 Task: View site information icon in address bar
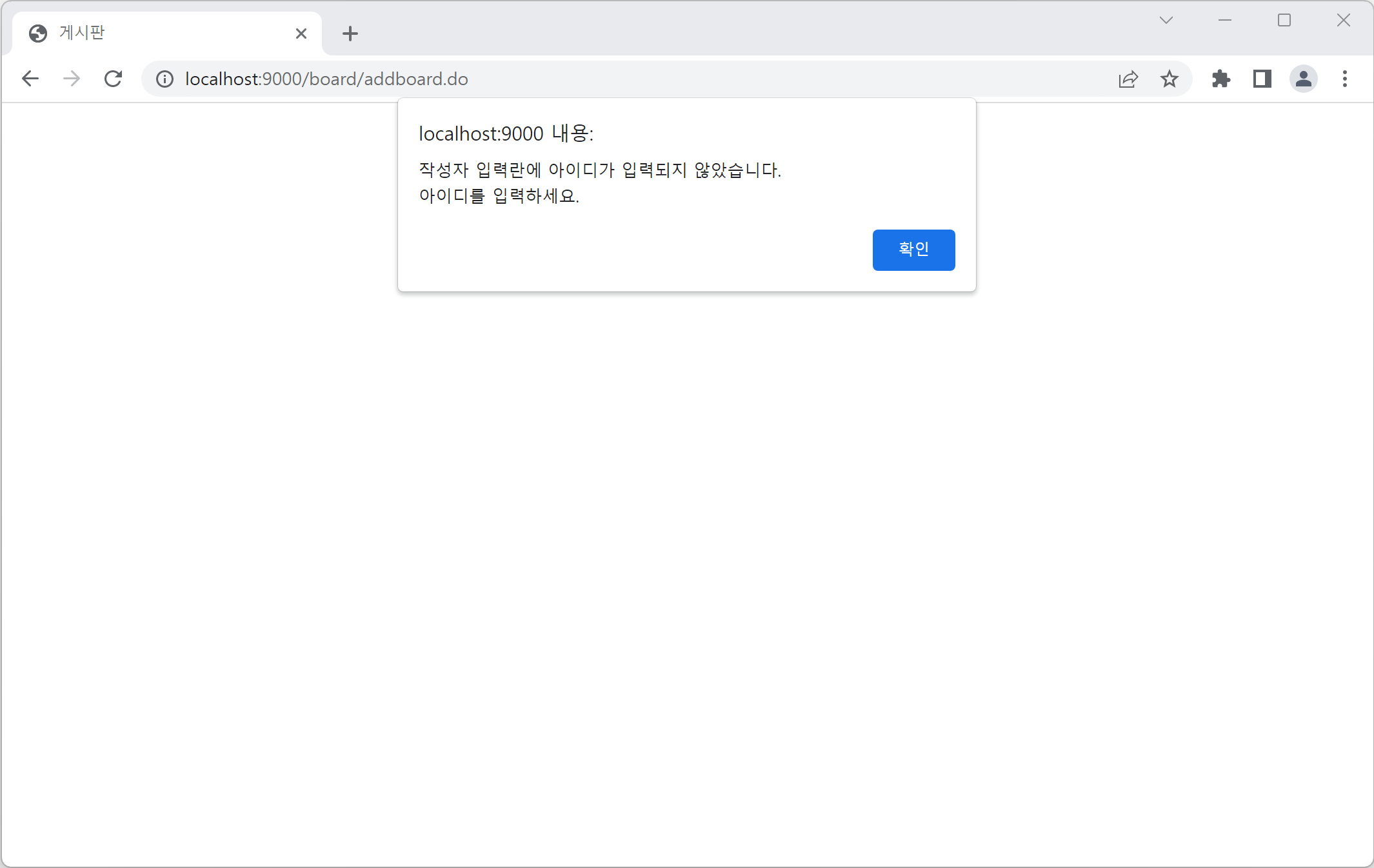pyautogui.click(x=165, y=79)
